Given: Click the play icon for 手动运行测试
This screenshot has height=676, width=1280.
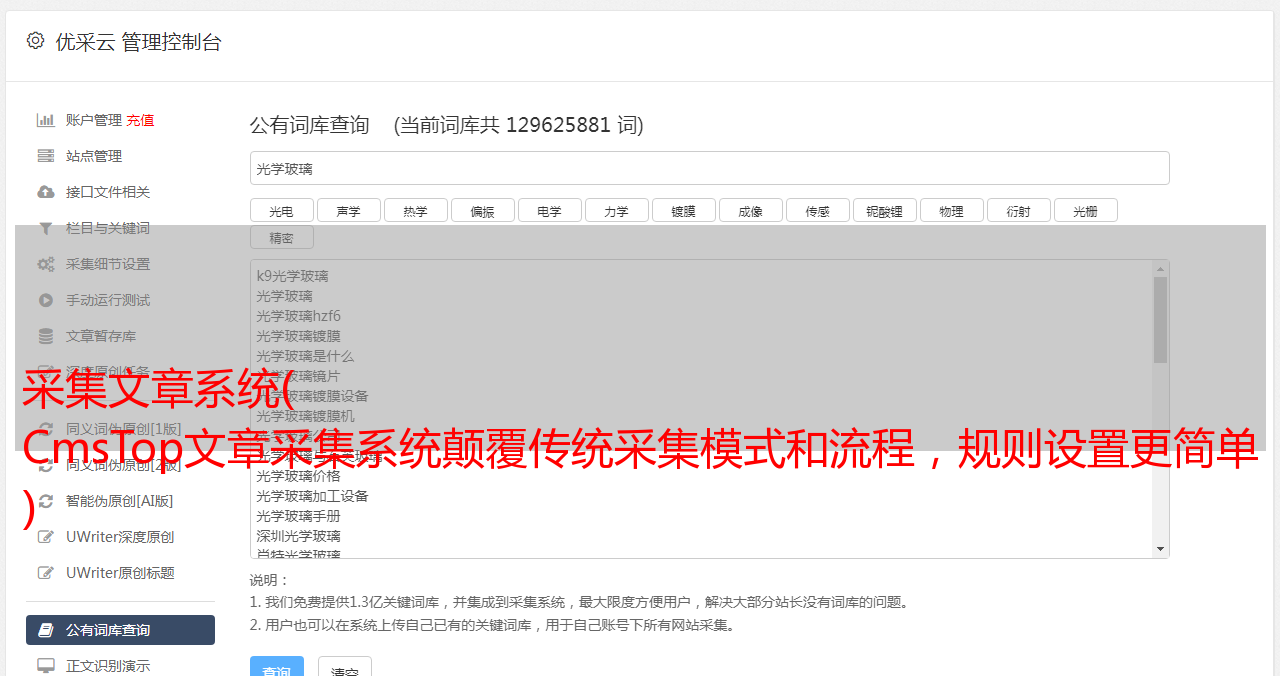Looking at the screenshot, I should (46, 300).
